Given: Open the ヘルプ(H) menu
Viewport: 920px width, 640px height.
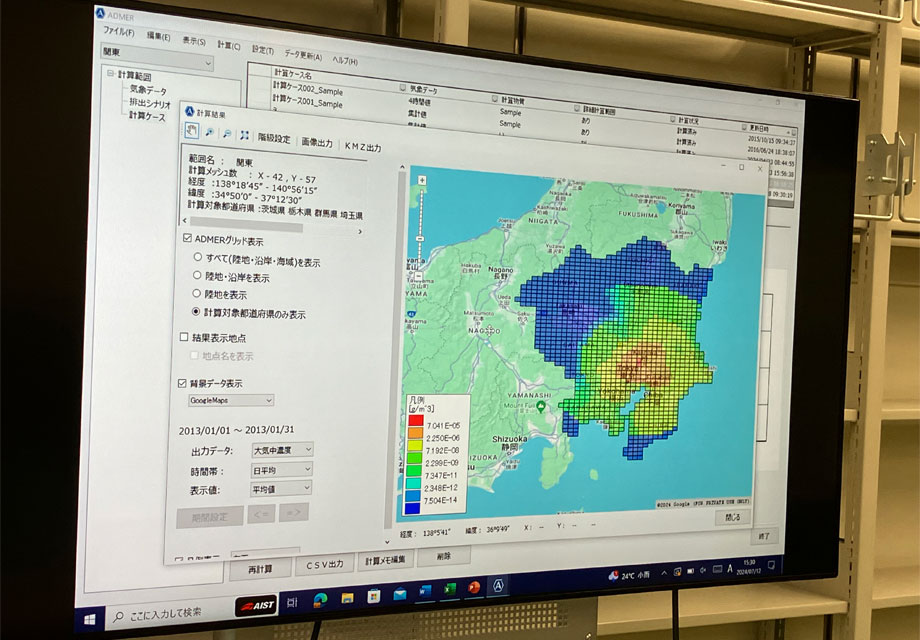Looking at the screenshot, I should pyautogui.click(x=345, y=60).
